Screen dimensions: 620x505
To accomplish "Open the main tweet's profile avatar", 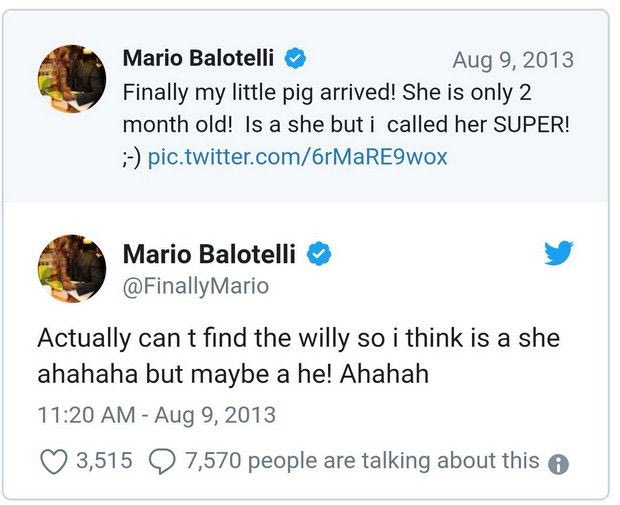I will tap(71, 270).
